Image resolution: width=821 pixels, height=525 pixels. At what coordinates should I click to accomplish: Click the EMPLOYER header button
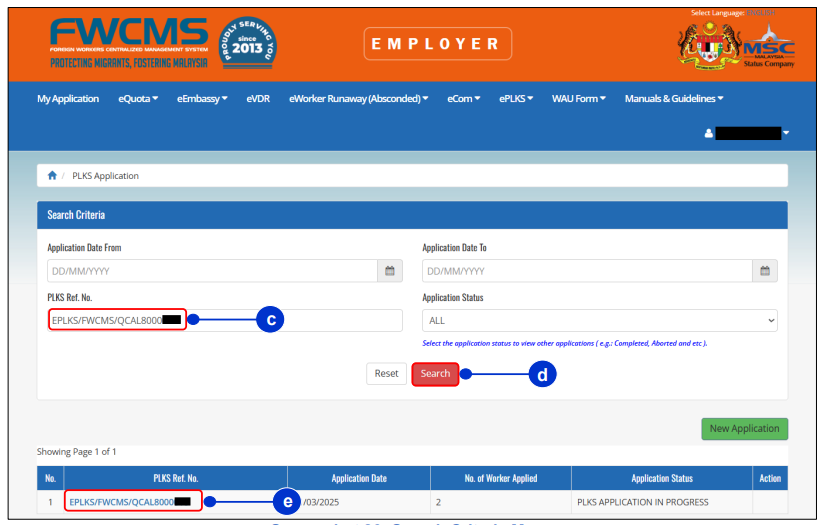click(438, 44)
